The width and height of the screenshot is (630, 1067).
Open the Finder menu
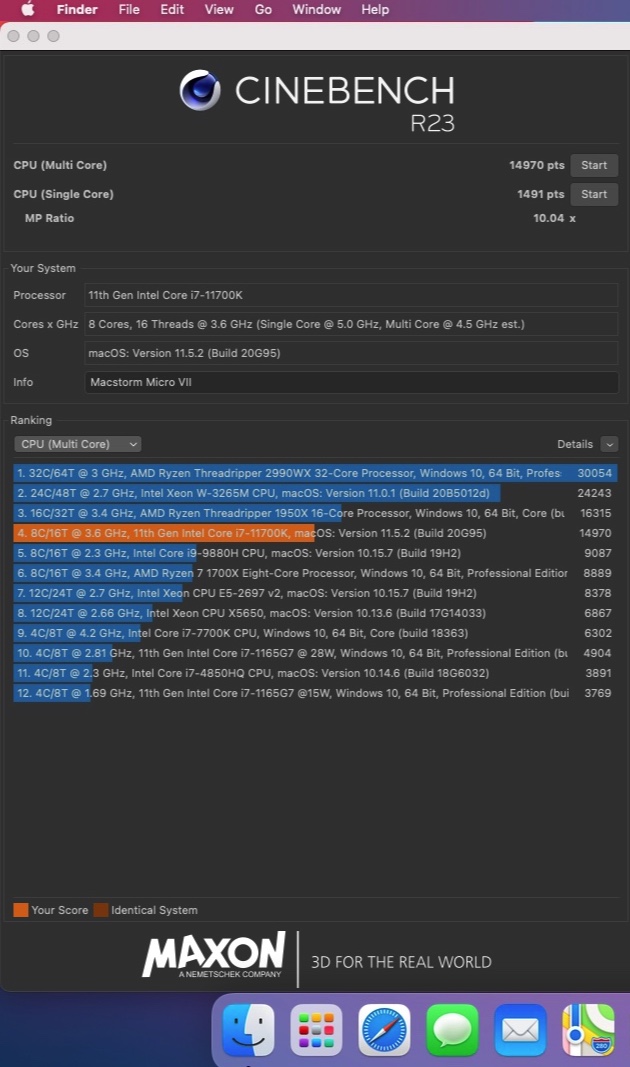coord(77,10)
